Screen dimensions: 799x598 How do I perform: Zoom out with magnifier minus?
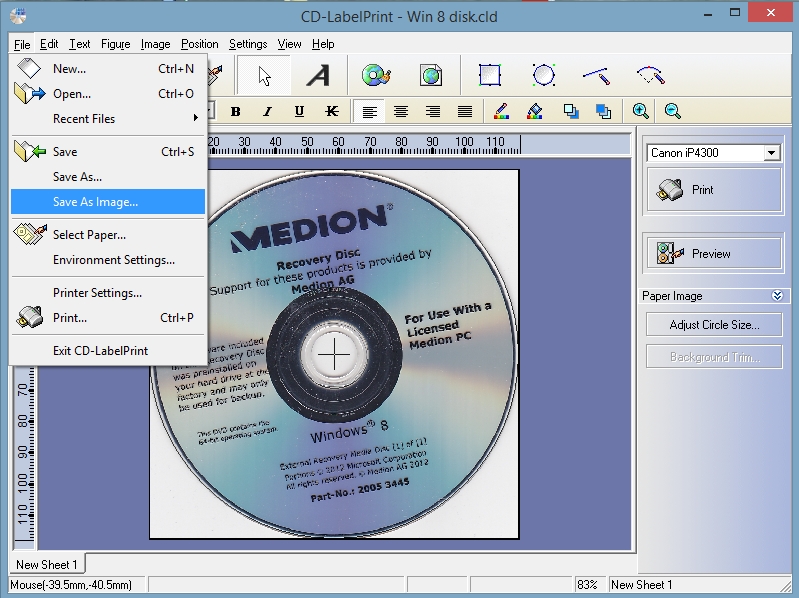(673, 111)
